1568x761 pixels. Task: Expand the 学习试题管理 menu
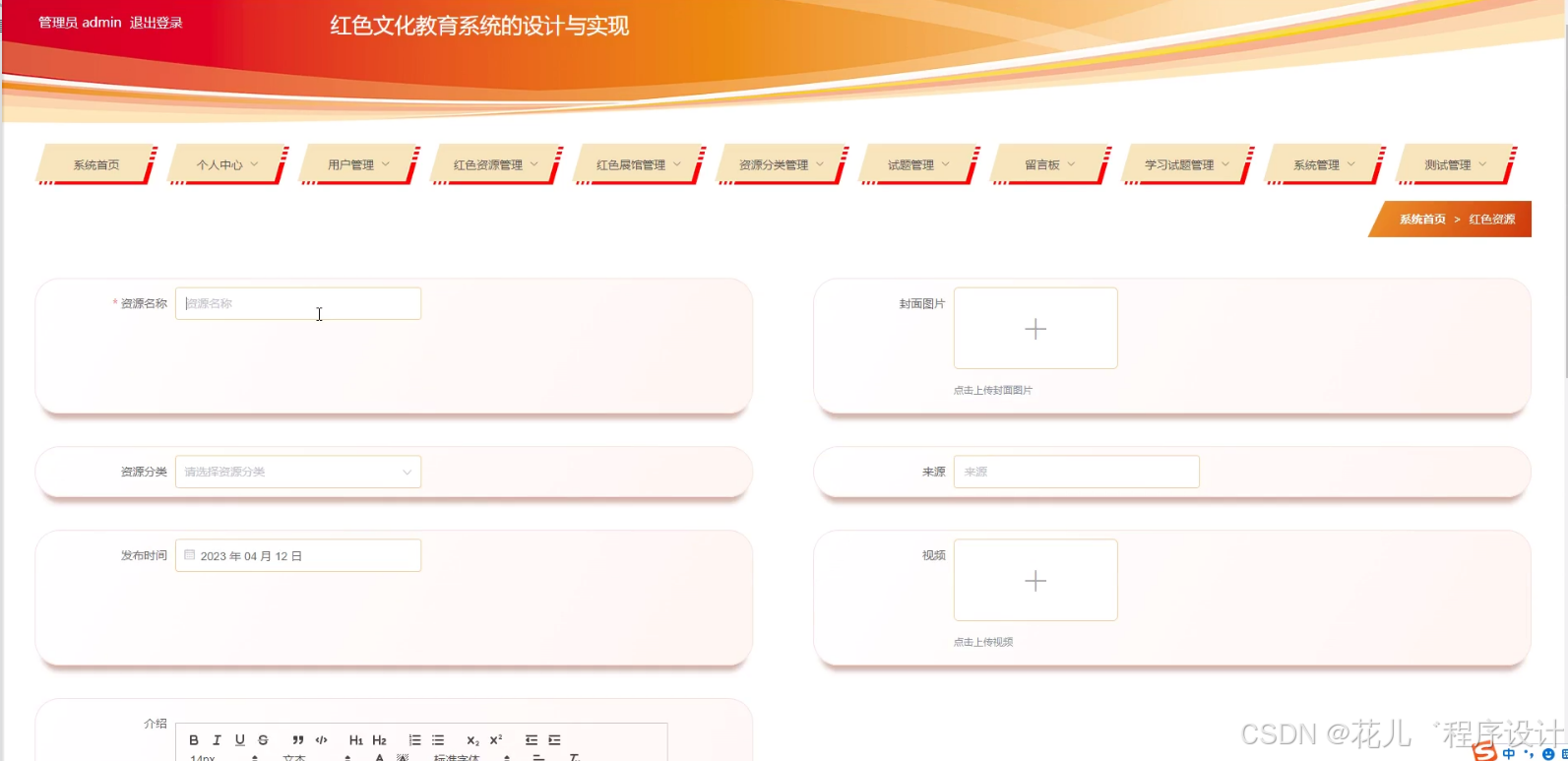1187,164
